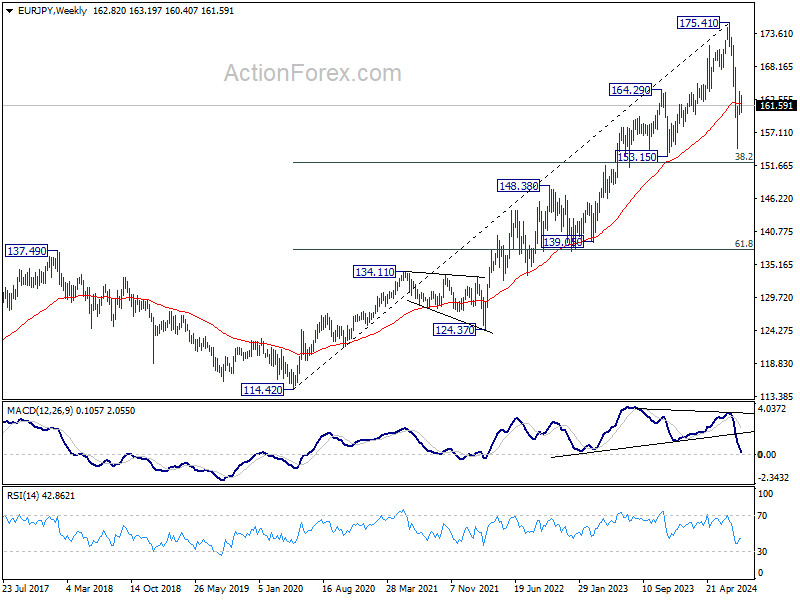Click the 151.665 price axis value
The height and width of the screenshot is (600, 800).
tap(777, 166)
